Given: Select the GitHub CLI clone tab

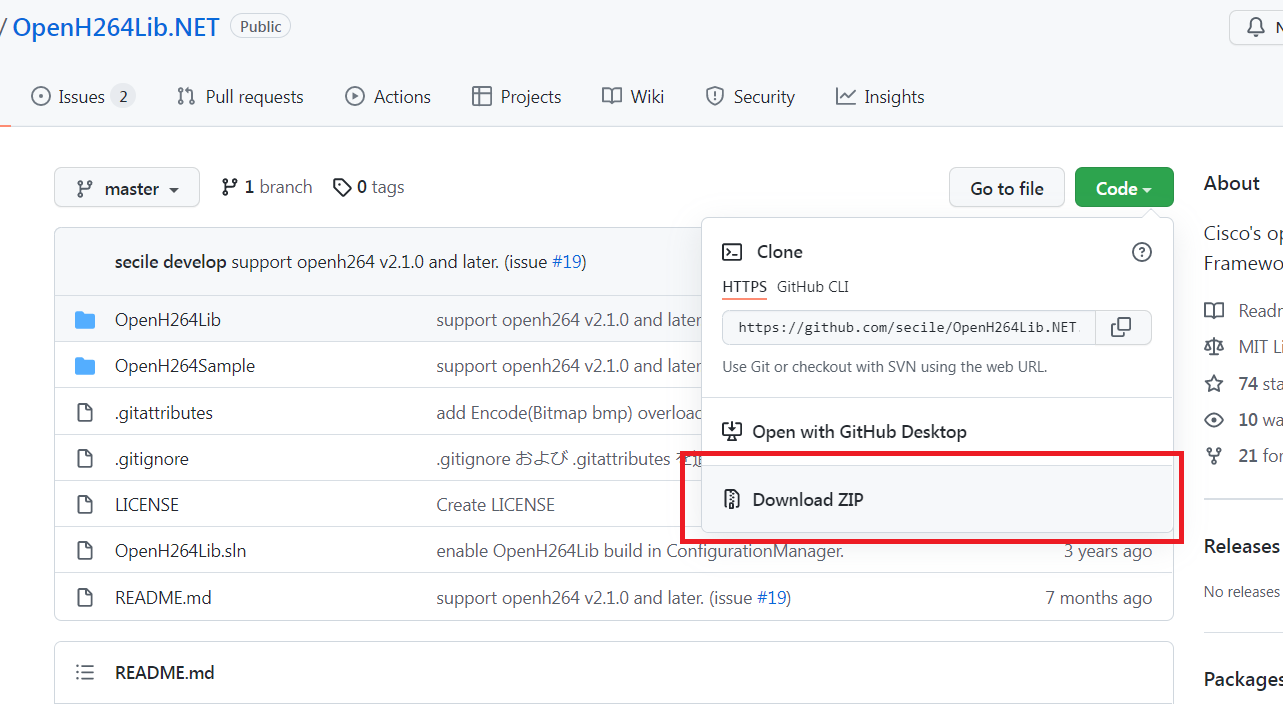Looking at the screenshot, I should pyautogui.click(x=813, y=287).
